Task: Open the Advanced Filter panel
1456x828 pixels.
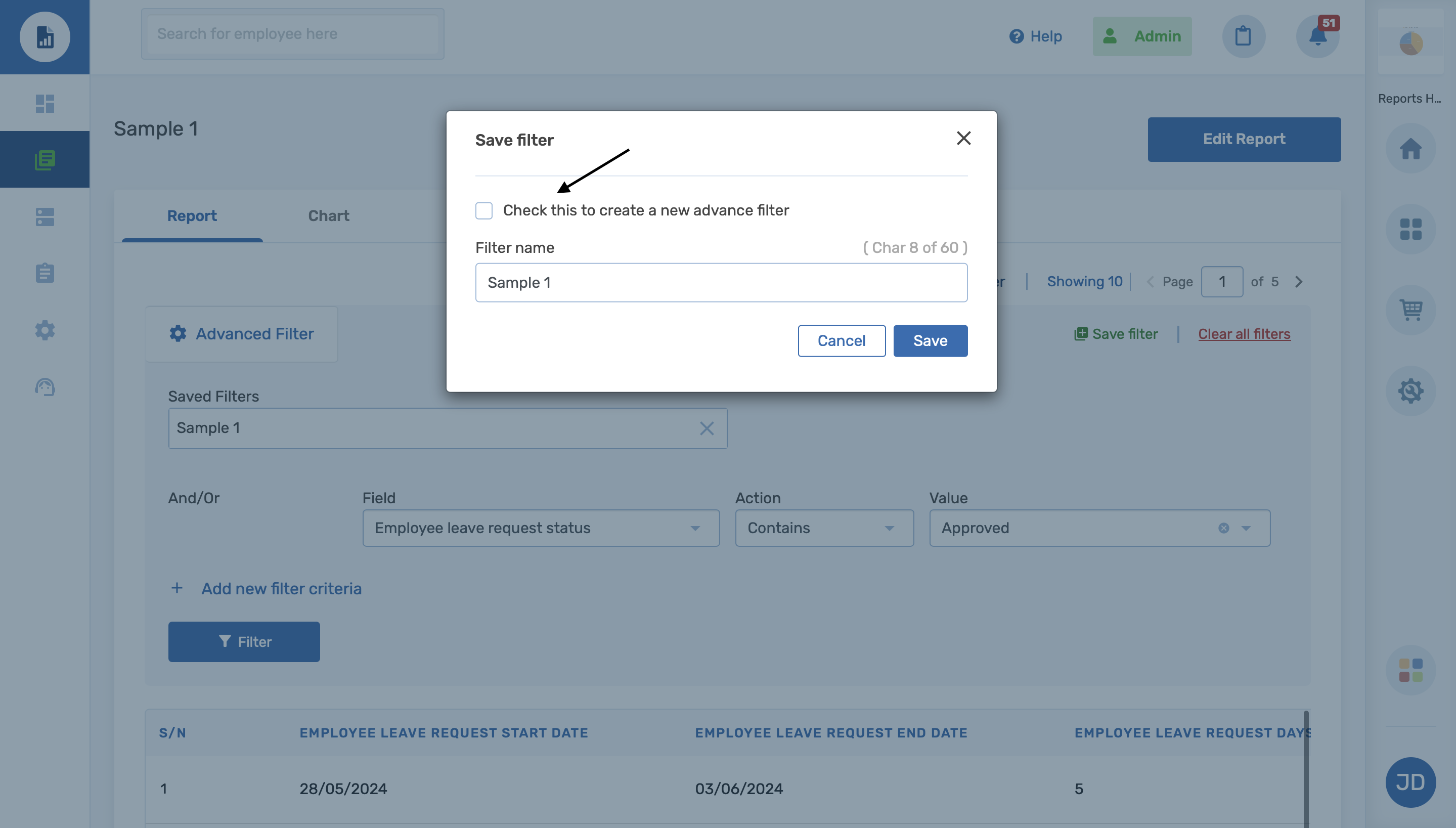Action: 242,334
